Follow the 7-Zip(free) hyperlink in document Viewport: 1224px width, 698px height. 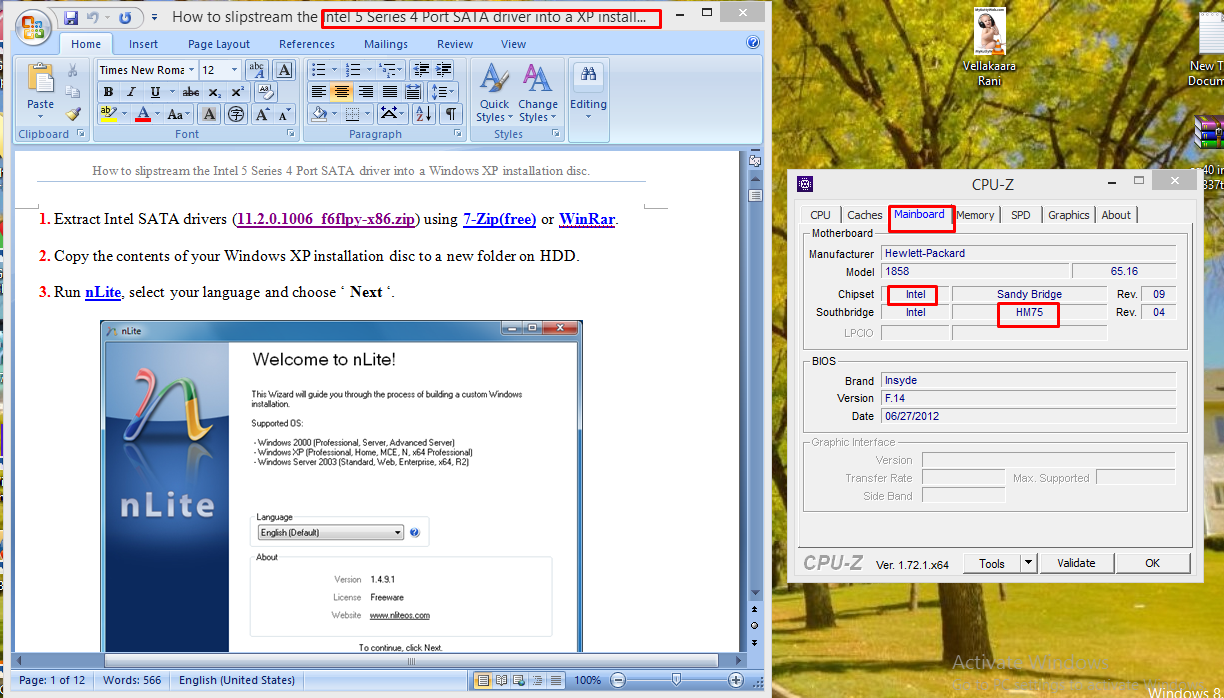499,219
